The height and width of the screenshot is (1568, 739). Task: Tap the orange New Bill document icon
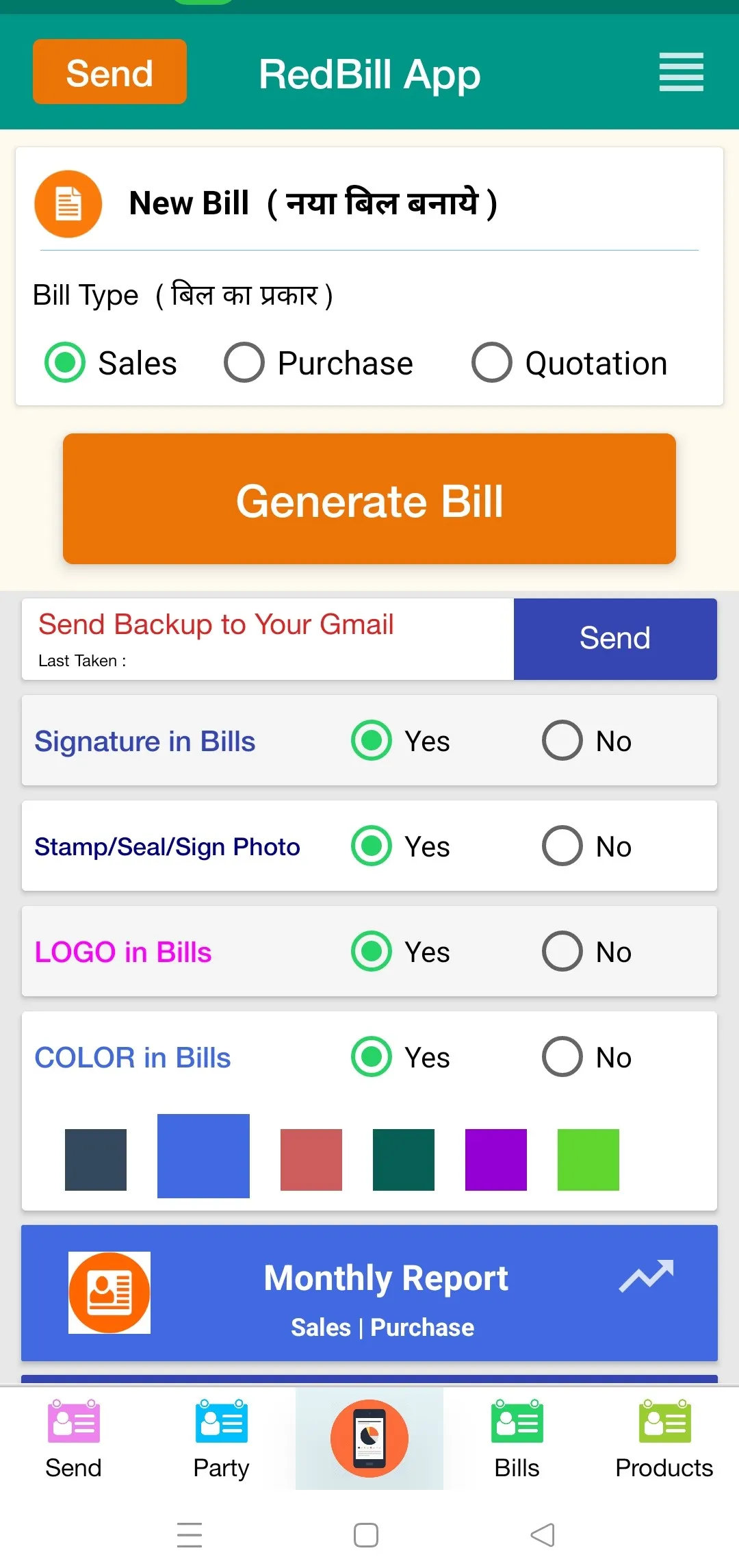(x=68, y=204)
